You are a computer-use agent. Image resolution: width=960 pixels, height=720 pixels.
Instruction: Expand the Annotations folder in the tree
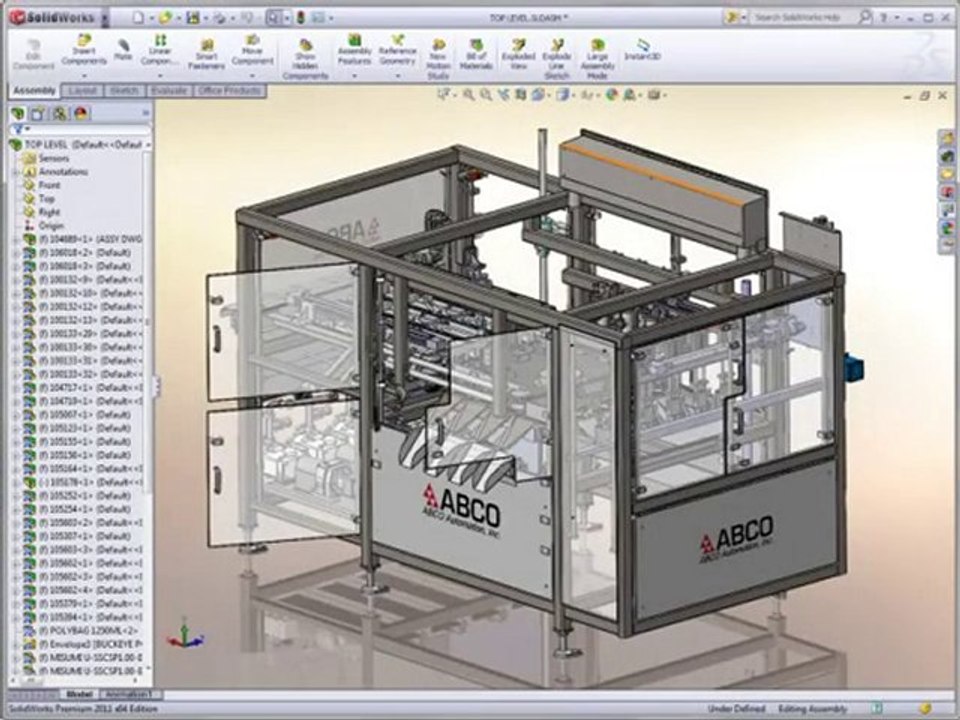click(x=17, y=172)
